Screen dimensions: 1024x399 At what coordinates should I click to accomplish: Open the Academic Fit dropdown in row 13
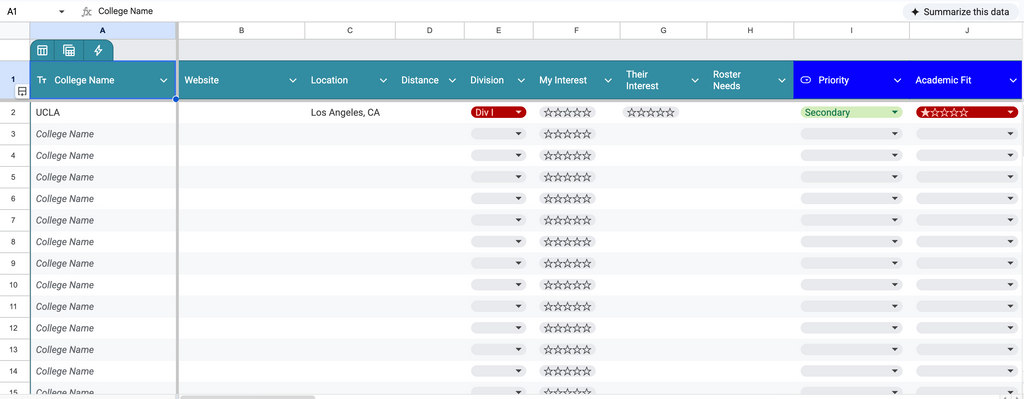pyautogui.click(x=967, y=349)
